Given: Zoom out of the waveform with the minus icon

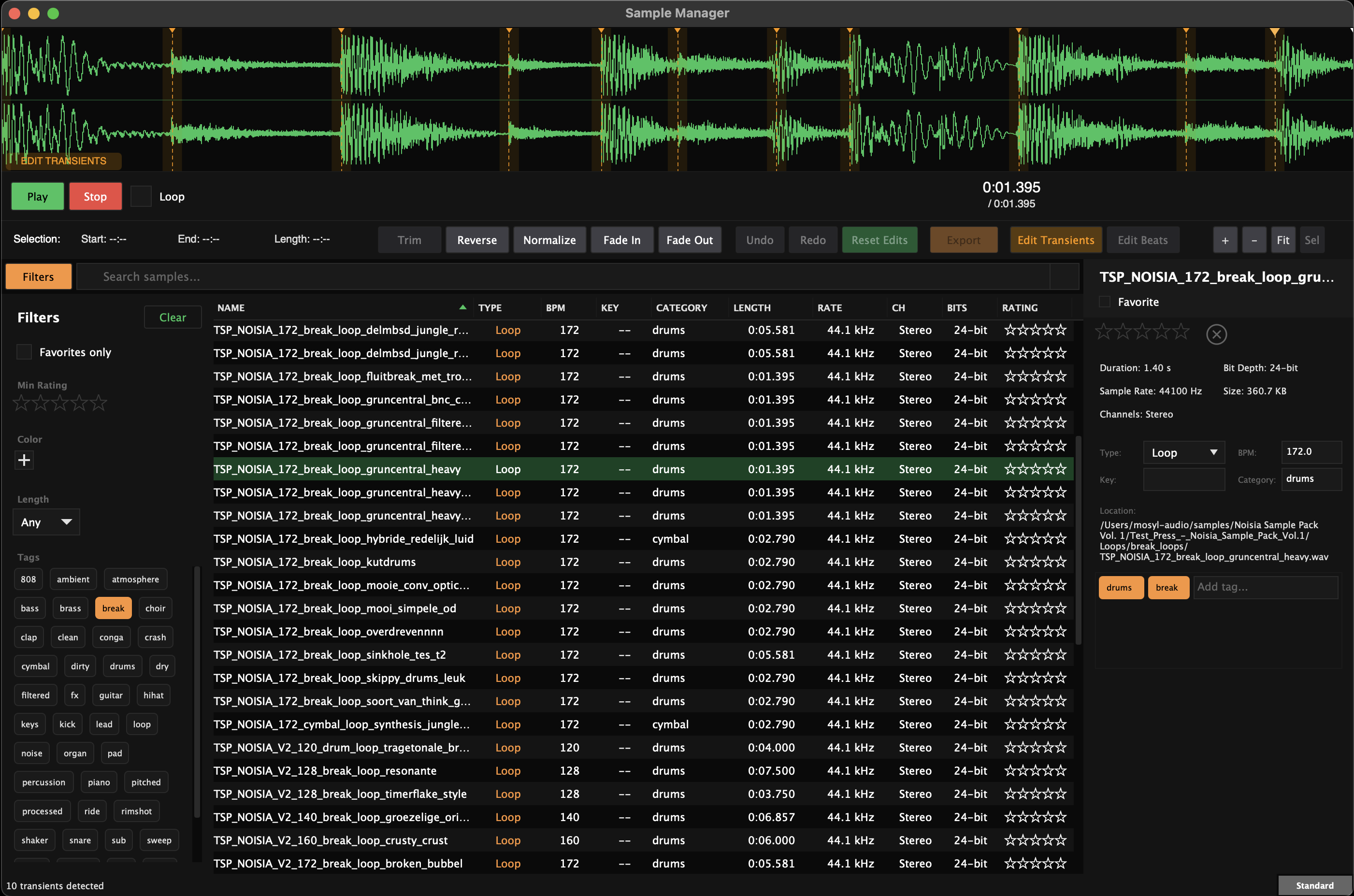Looking at the screenshot, I should pos(1254,239).
